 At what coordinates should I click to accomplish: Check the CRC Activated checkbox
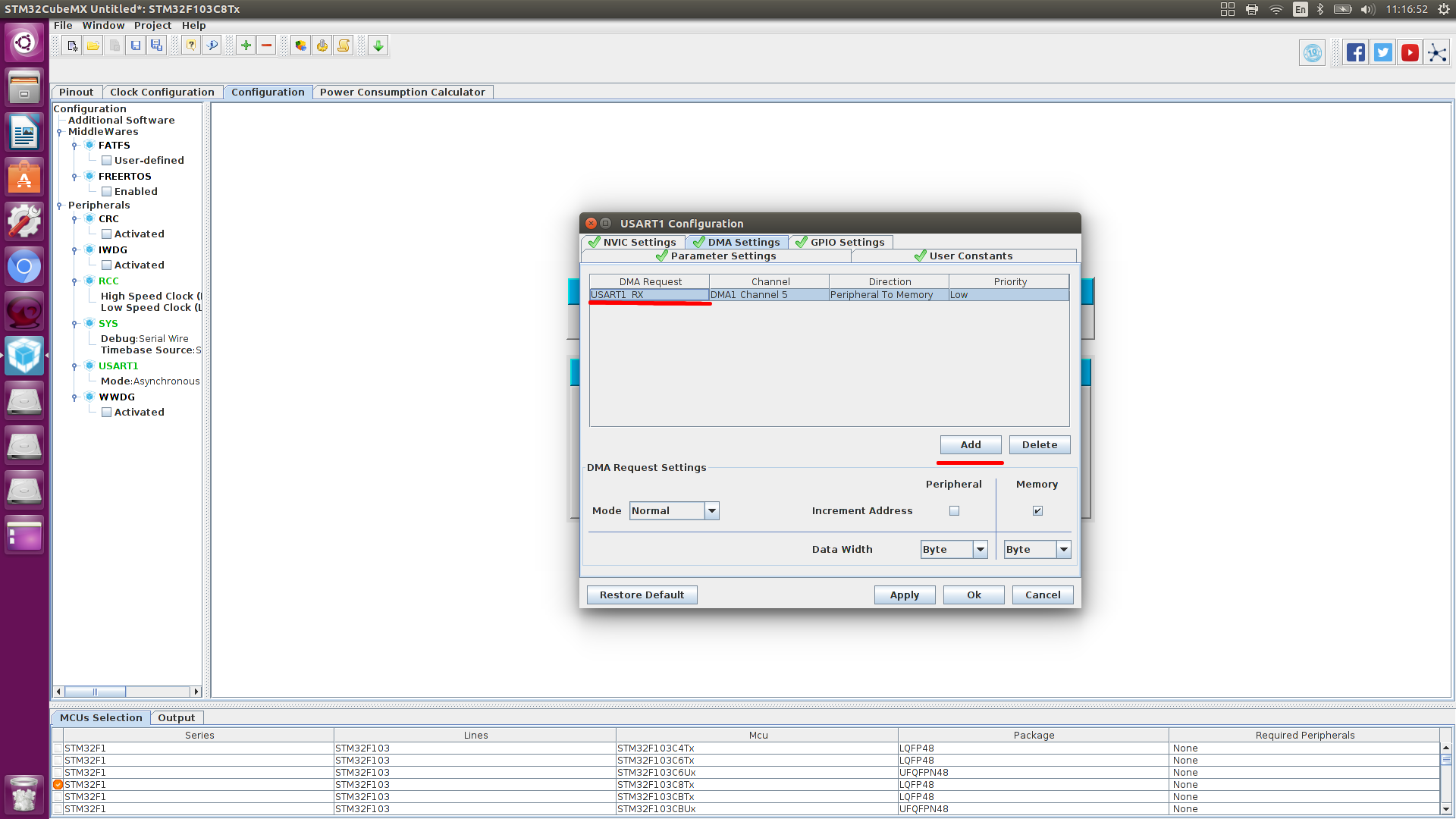[107, 234]
